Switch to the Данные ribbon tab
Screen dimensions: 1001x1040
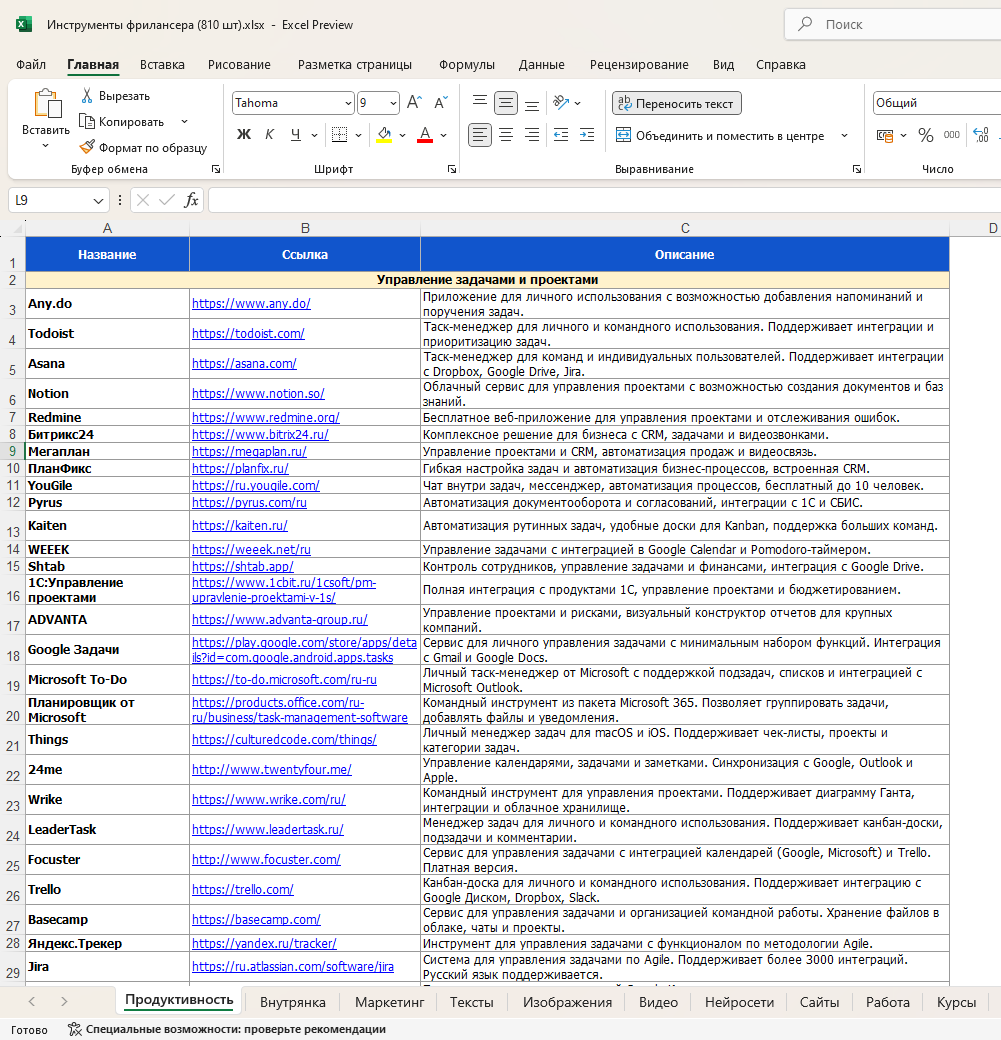[541, 64]
